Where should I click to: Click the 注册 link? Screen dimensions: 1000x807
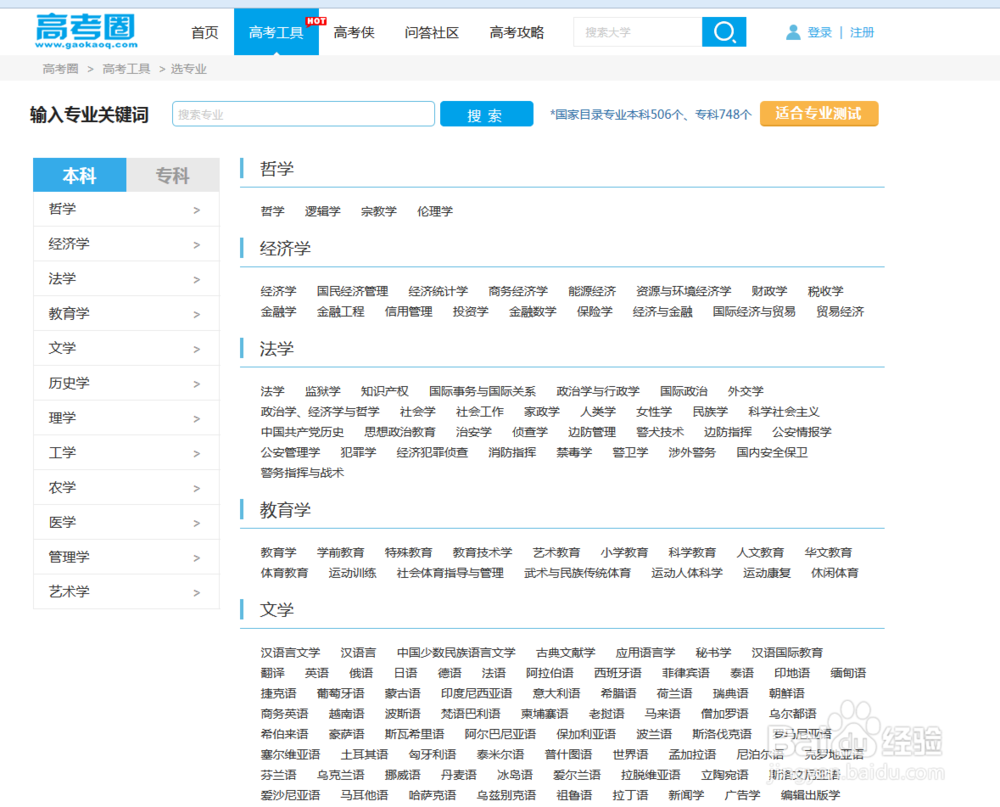coord(862,31)
